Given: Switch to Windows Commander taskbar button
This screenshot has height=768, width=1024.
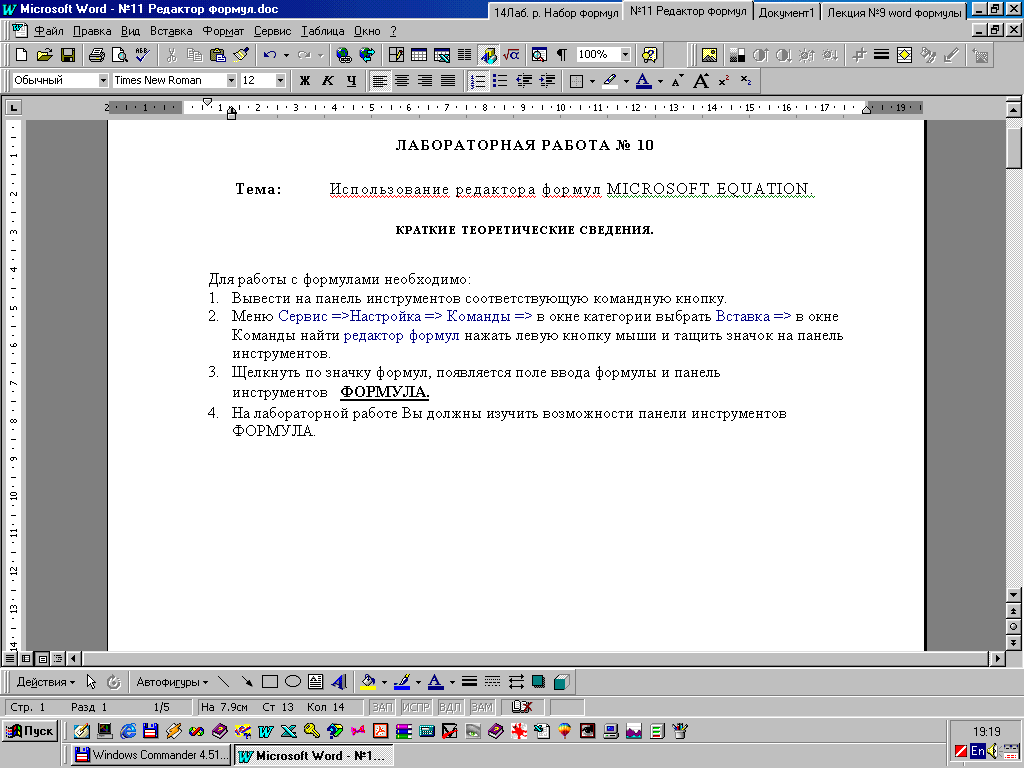Looking at the screenshot, I should pyautogui.click(x=152, y=755).
